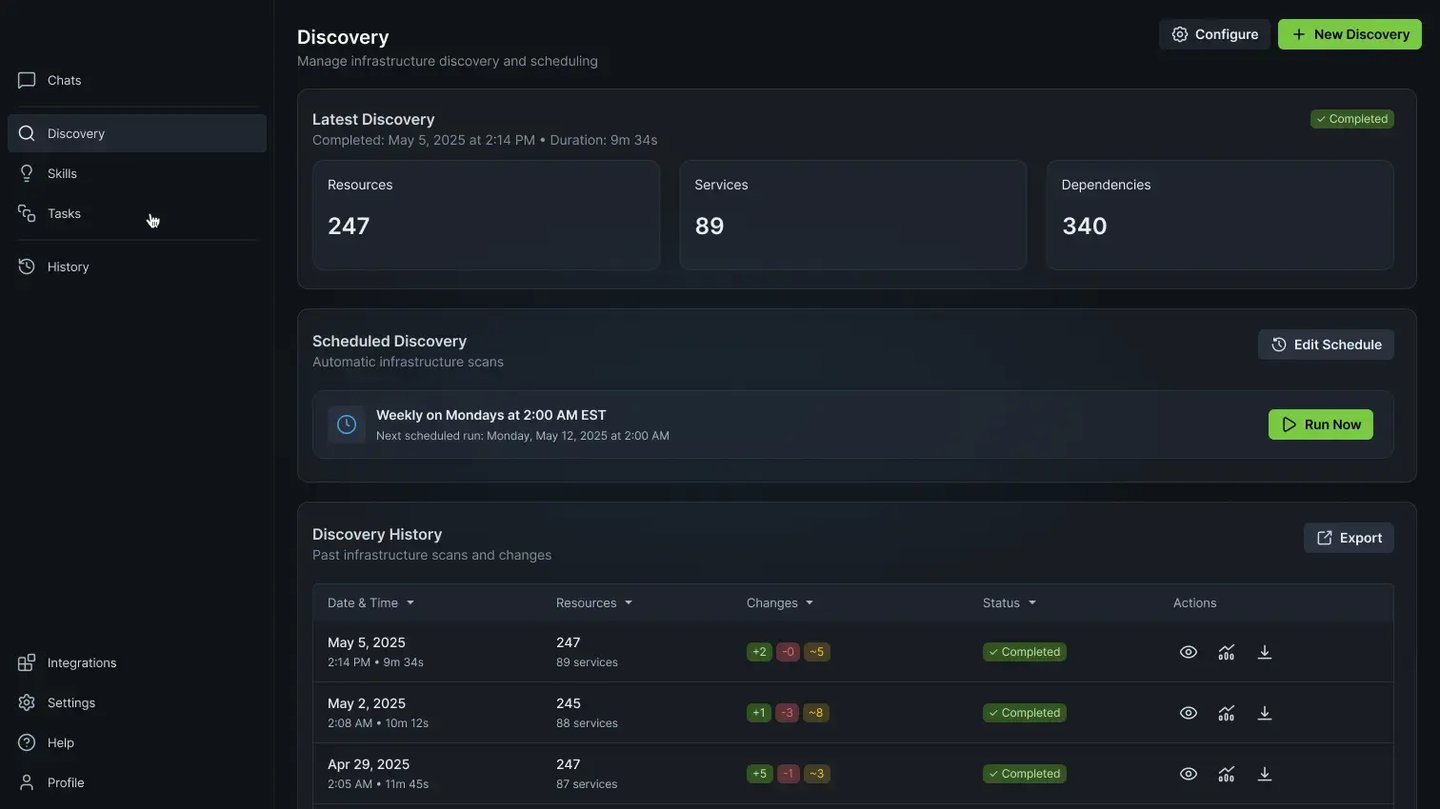The width and height of the screenshot is (1440, 809).
Task: Click the New Discovery button
Action: 1349,34
